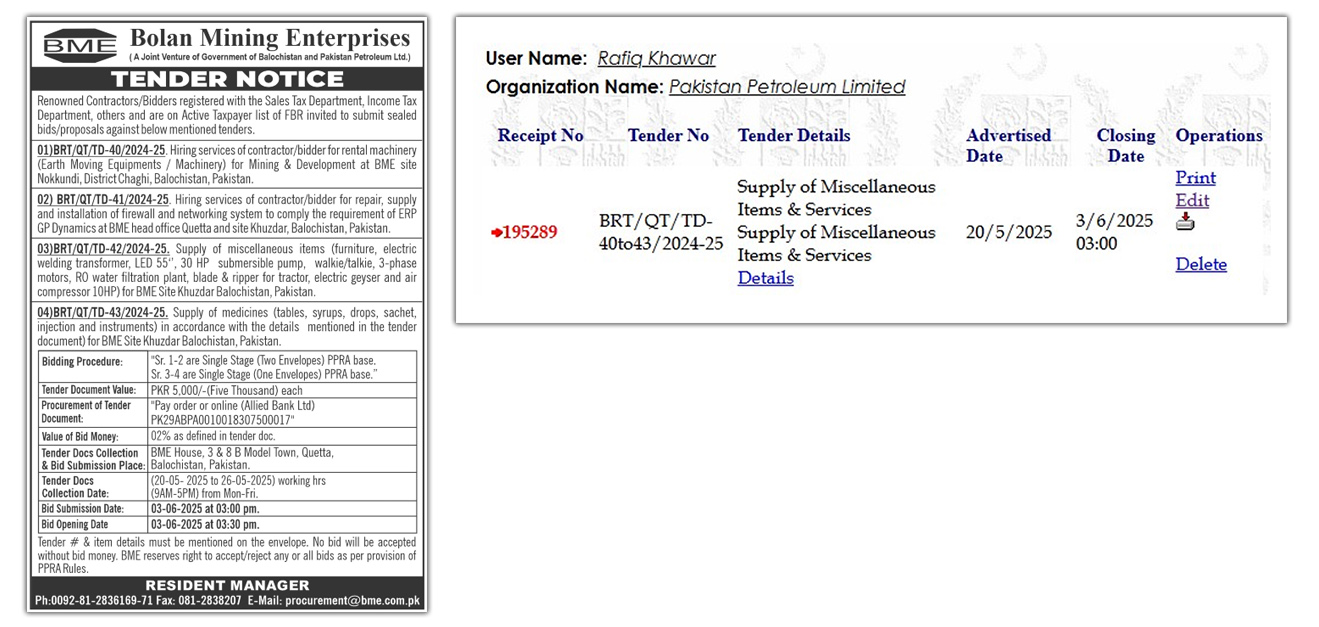
Task: Click tender item 03)BRT/QT/TD-42/2024-25
Action: pos(103,249)
